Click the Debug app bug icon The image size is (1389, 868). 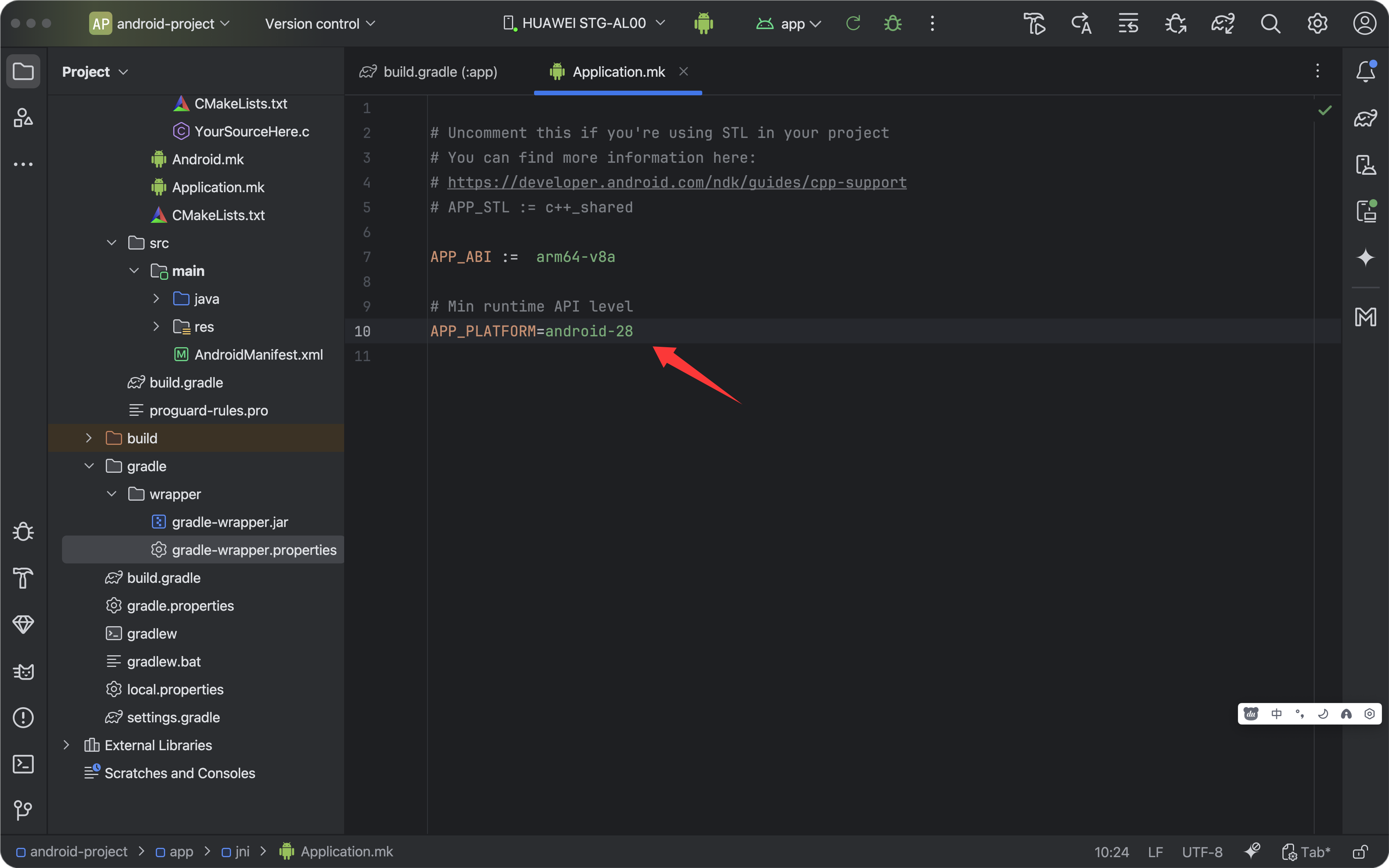pyautogui.click(x=893, y=24)
